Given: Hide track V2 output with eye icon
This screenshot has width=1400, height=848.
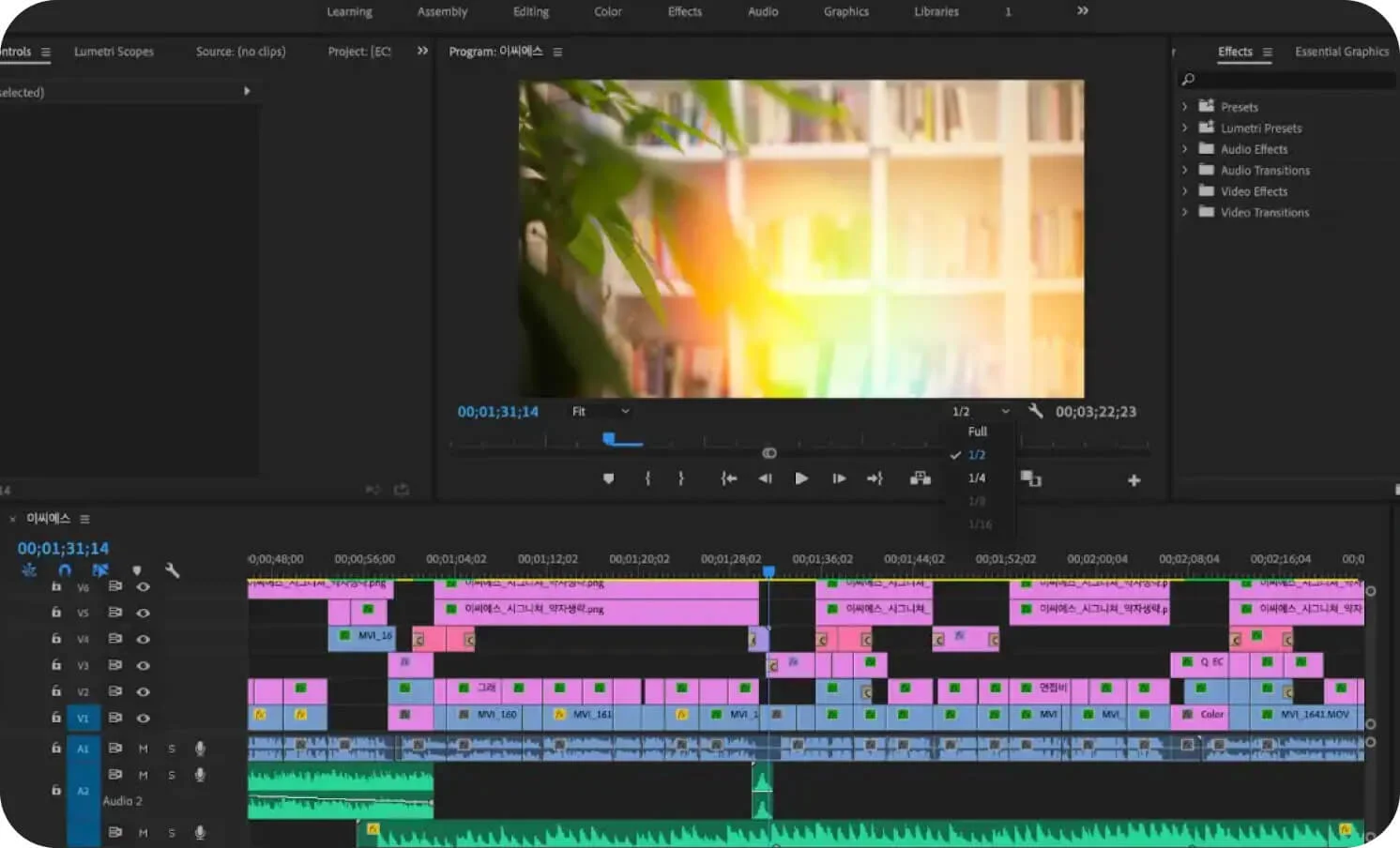Looking at the screenshot, I should [x=143, y=691].
